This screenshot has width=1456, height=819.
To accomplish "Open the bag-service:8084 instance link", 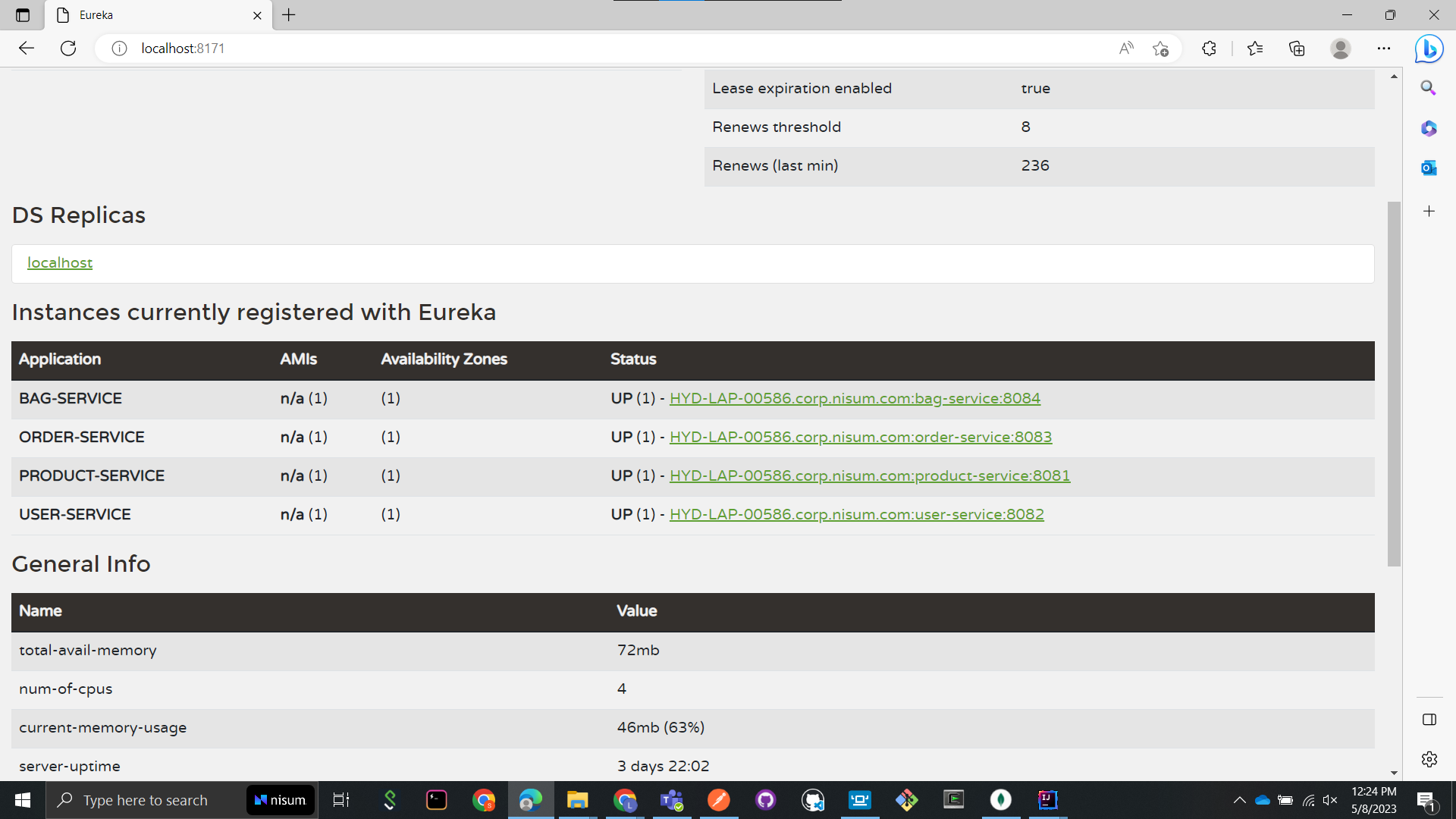I will point(855,399).
